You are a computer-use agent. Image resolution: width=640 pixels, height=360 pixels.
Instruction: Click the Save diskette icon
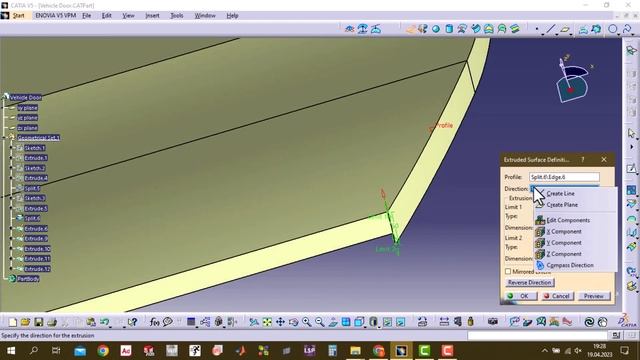point(38,322)
